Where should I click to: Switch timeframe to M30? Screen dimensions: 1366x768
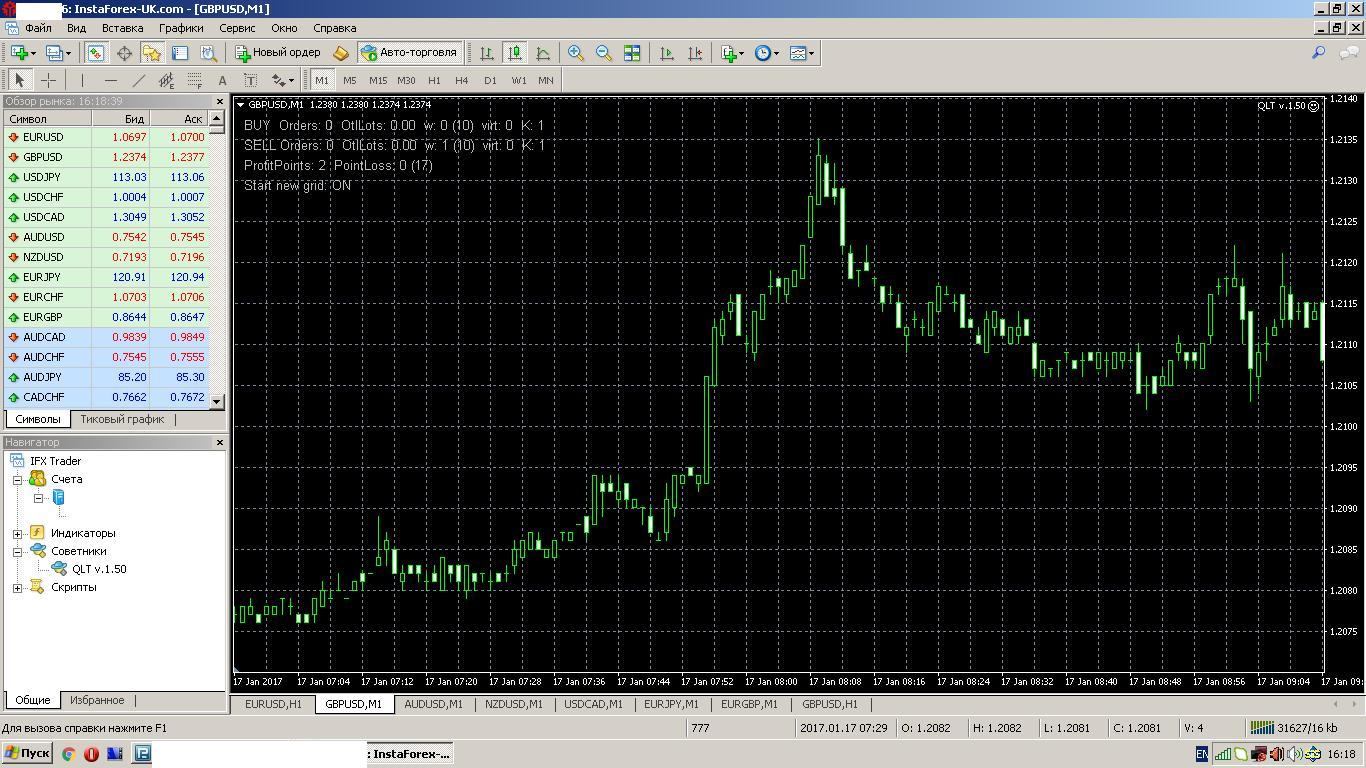pos(406,80)
